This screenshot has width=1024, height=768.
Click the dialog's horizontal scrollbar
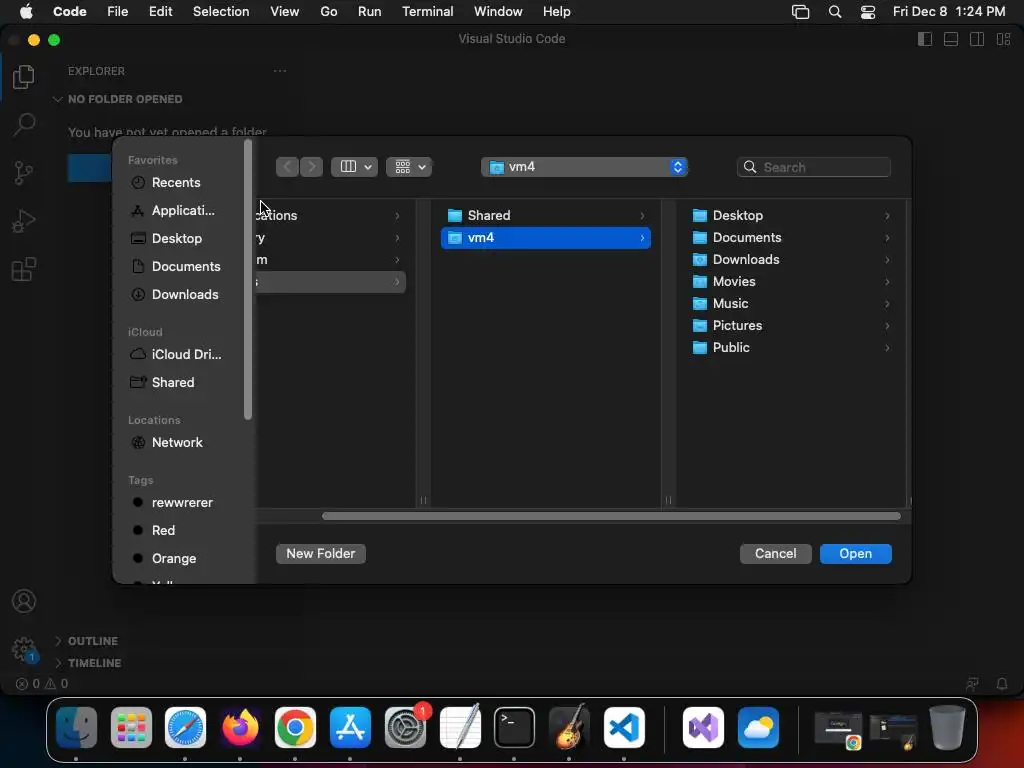pos(611,516)
